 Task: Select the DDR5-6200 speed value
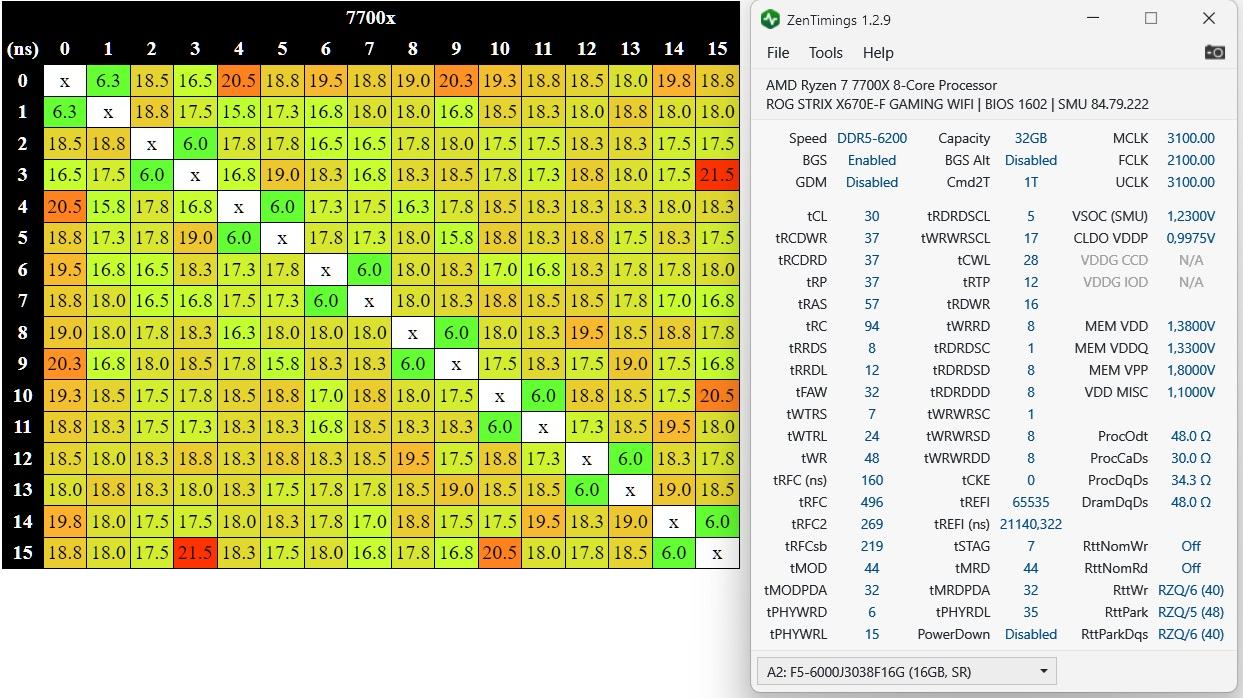(x=872, y=138)
